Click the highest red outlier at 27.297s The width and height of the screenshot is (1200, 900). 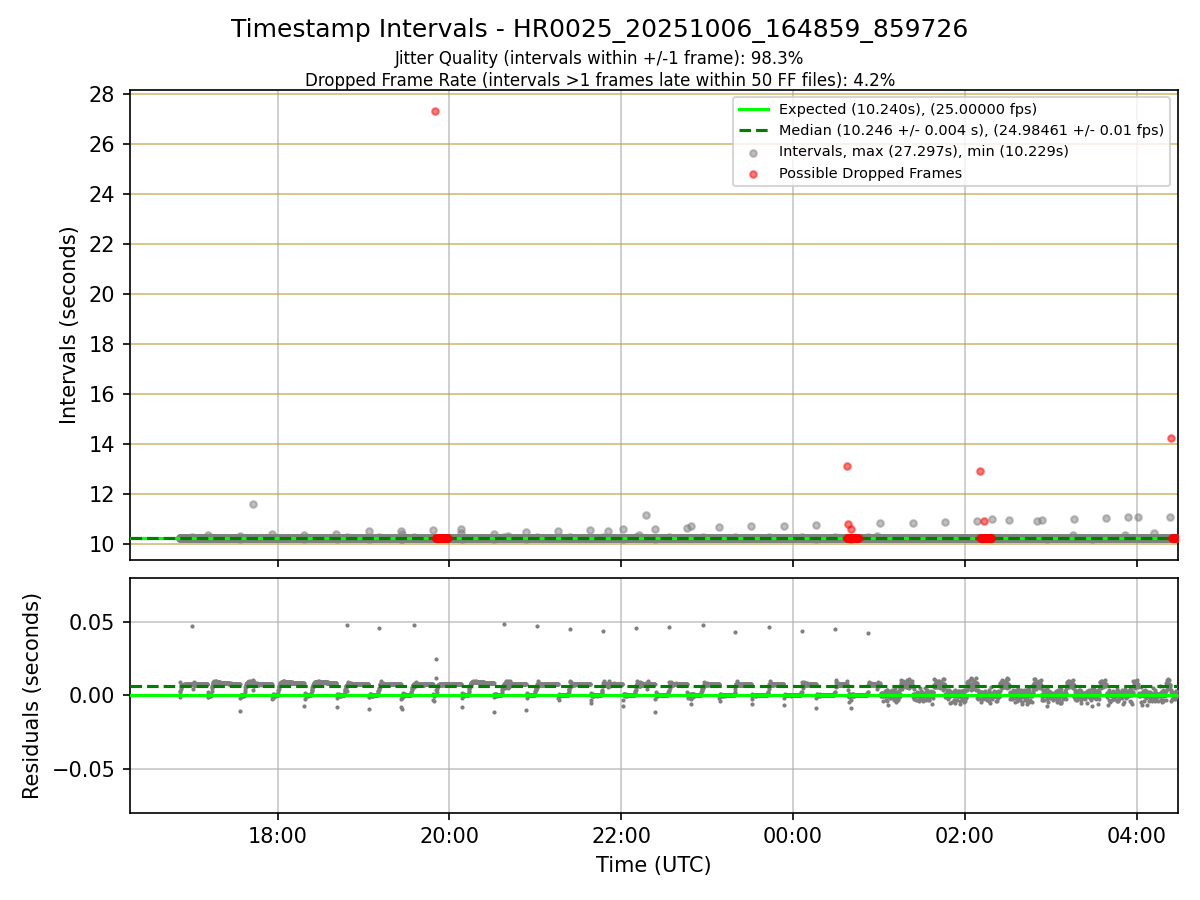435,111
